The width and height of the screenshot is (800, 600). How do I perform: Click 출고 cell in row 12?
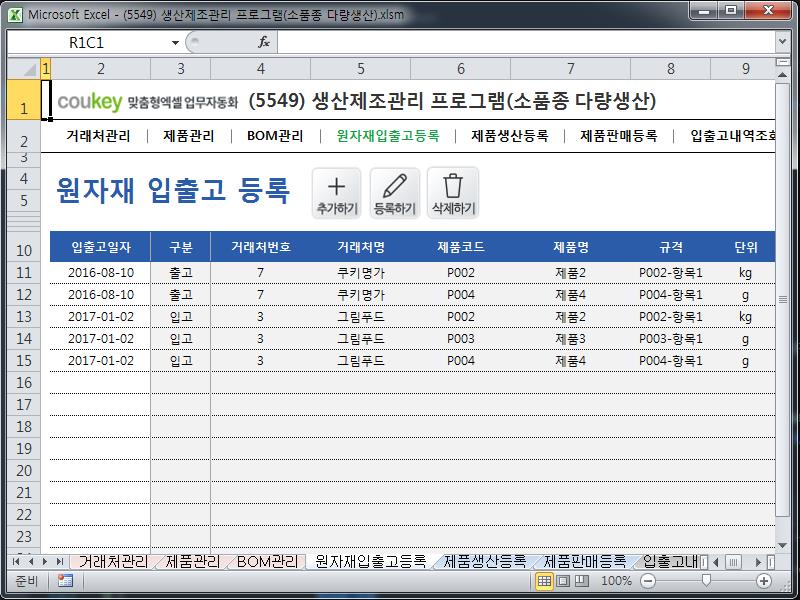click(181, 295)
